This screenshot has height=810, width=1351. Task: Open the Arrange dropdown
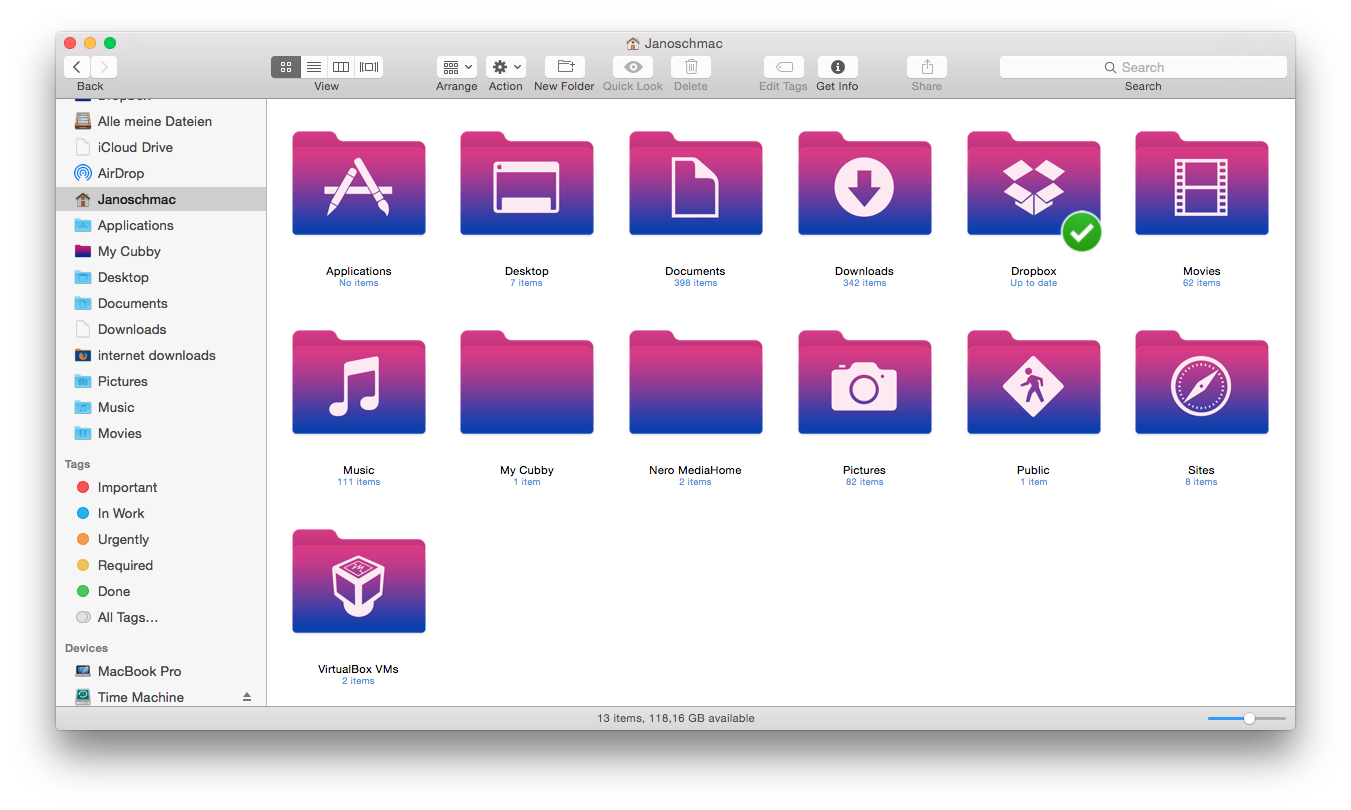coord(457,67)
